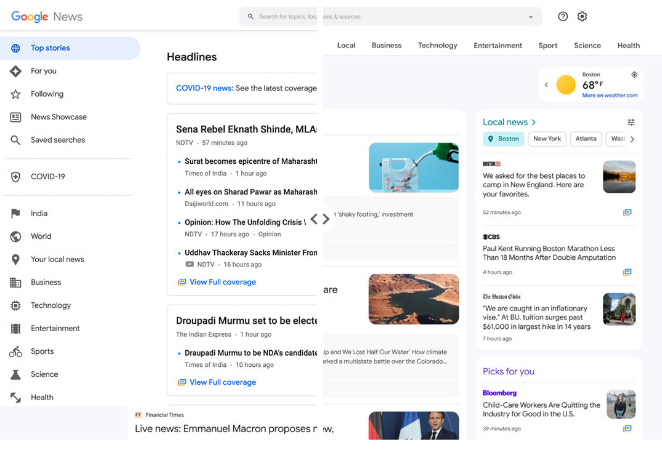Open the Macron photo thumbnail
This screenshot has height=449, width=662.
(x=414, y=426)
